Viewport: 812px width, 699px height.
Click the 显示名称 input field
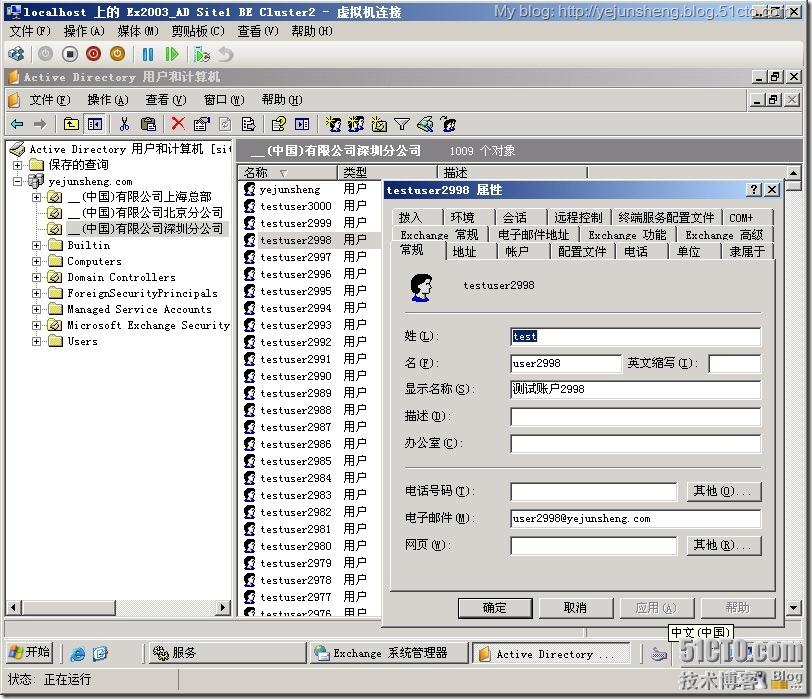[635, 389]
